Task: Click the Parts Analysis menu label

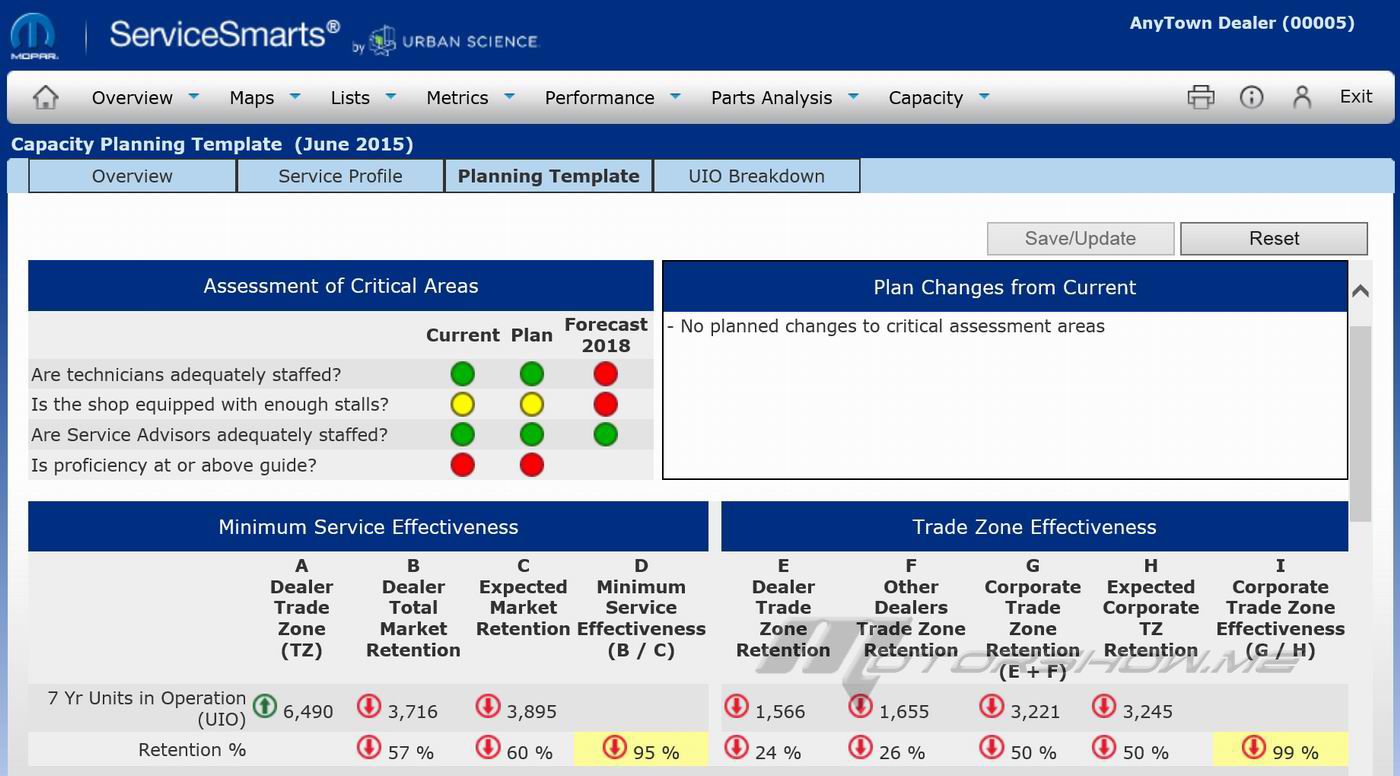Action: (771, 97)
